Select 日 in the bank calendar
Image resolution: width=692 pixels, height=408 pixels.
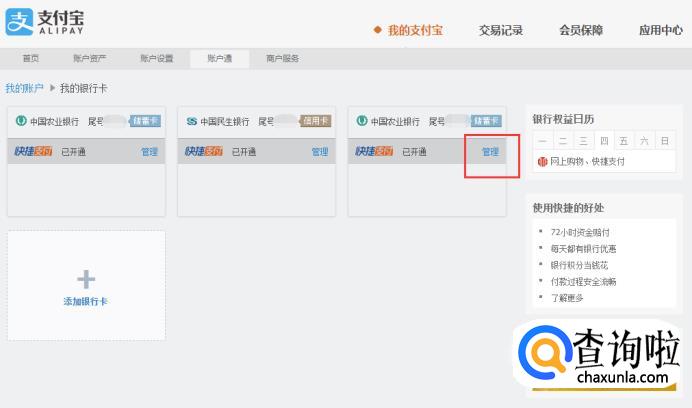(x=665, y=141)
